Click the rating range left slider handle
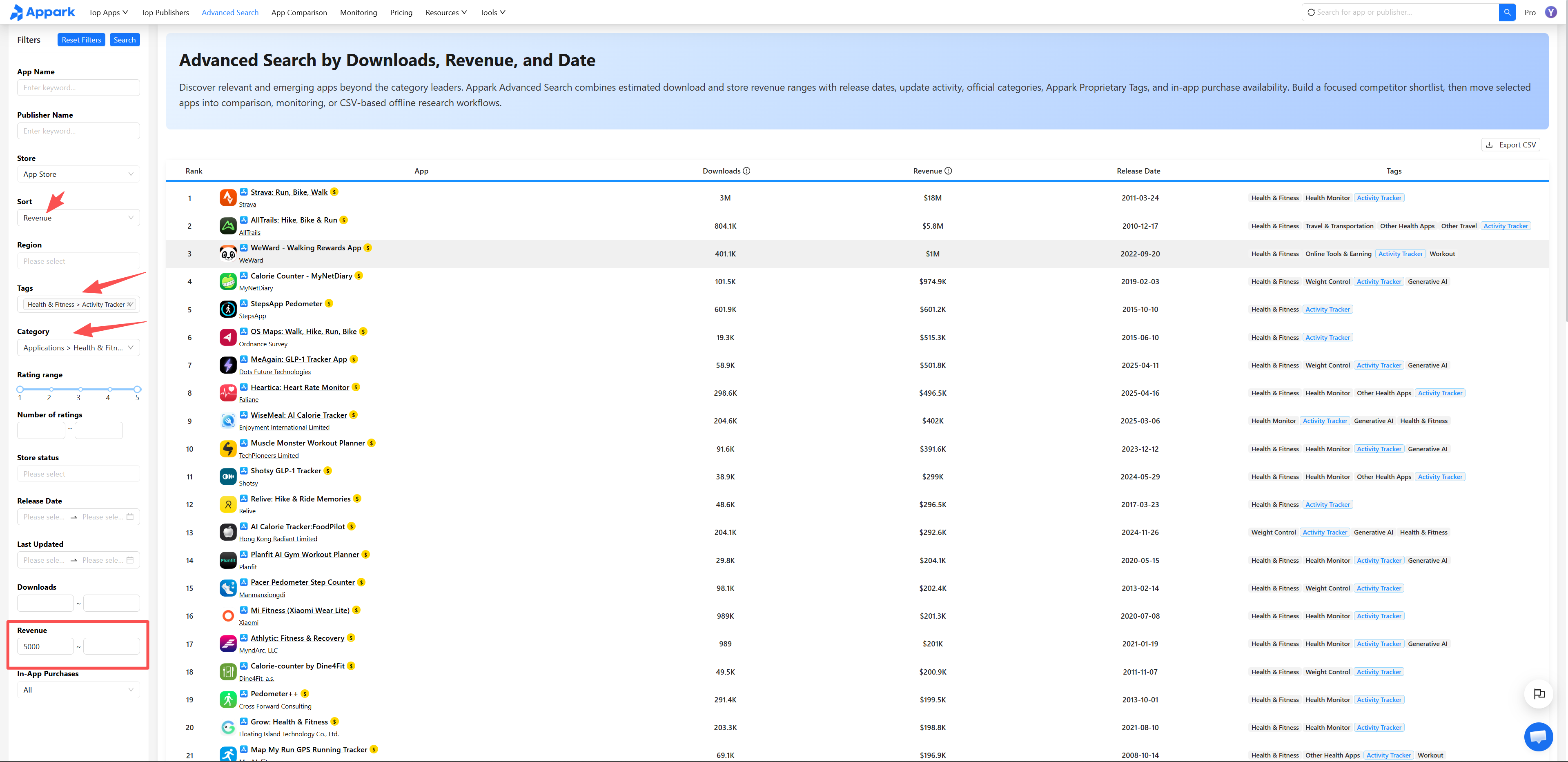Image resolution: width=1568 pixels, height=762 pixels. pyautogui.click(x=20, y=389)
